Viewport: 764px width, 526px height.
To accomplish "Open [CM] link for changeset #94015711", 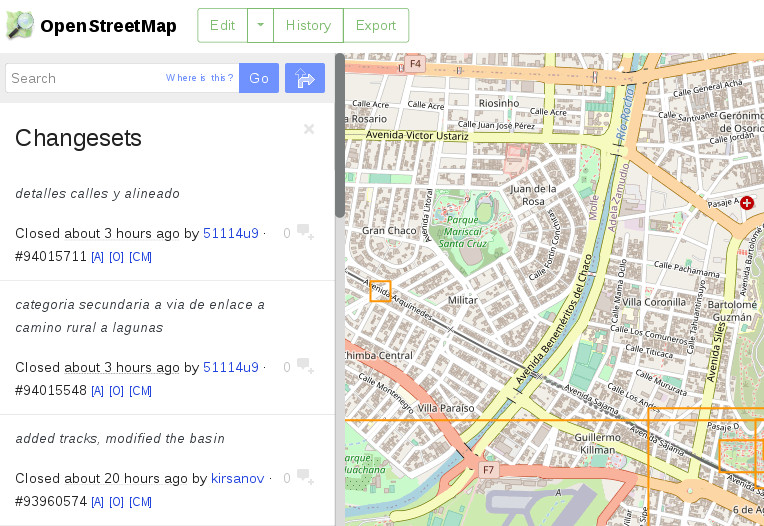I will click(x=140, y=257).
